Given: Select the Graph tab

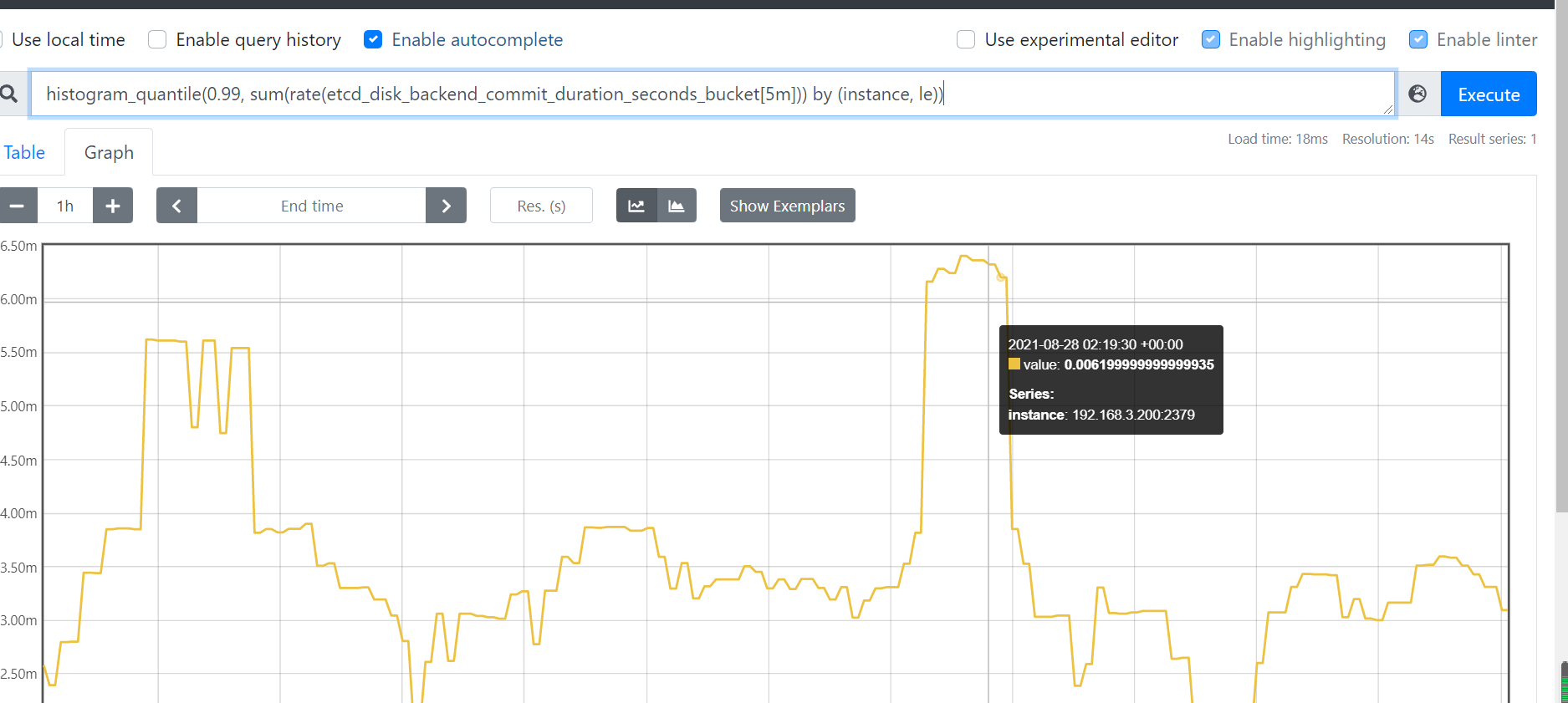Looking at the screenshot, I should (x=109, y=152).
